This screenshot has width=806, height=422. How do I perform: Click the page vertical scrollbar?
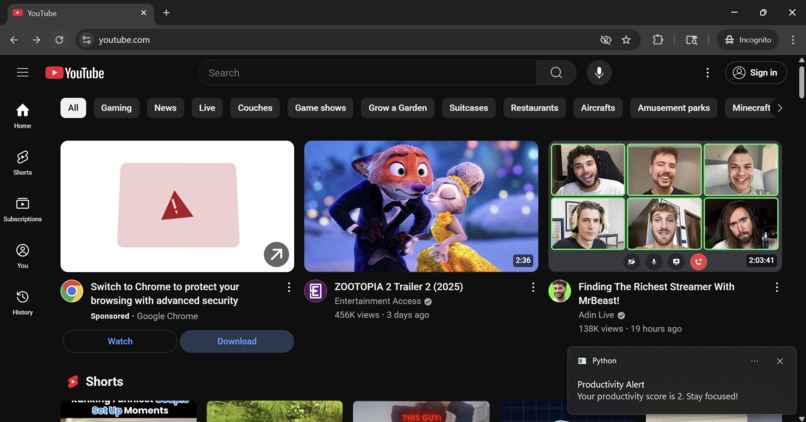[801, 82]
